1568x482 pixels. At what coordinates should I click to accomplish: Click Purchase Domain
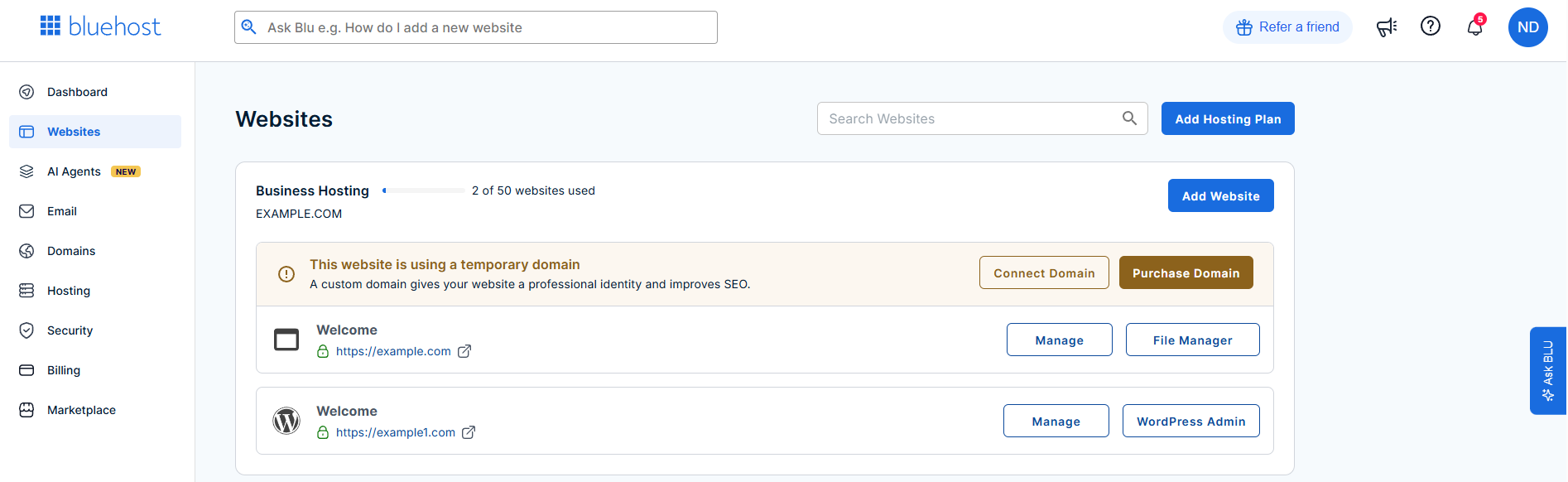(x=1186, y=272)
